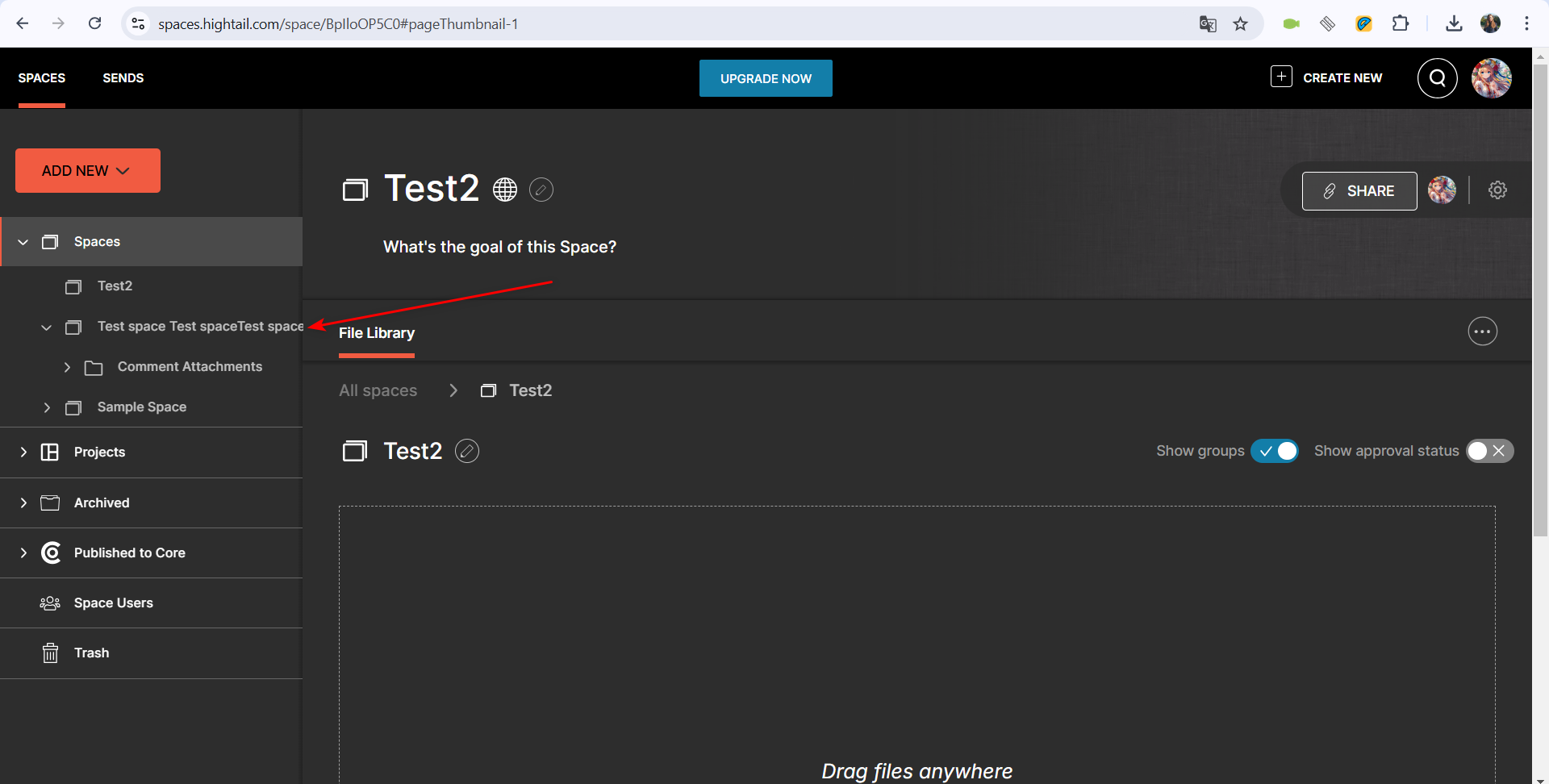1549x784 pixels.
Task: Click the Projects board icon
Action: point(50,452)
